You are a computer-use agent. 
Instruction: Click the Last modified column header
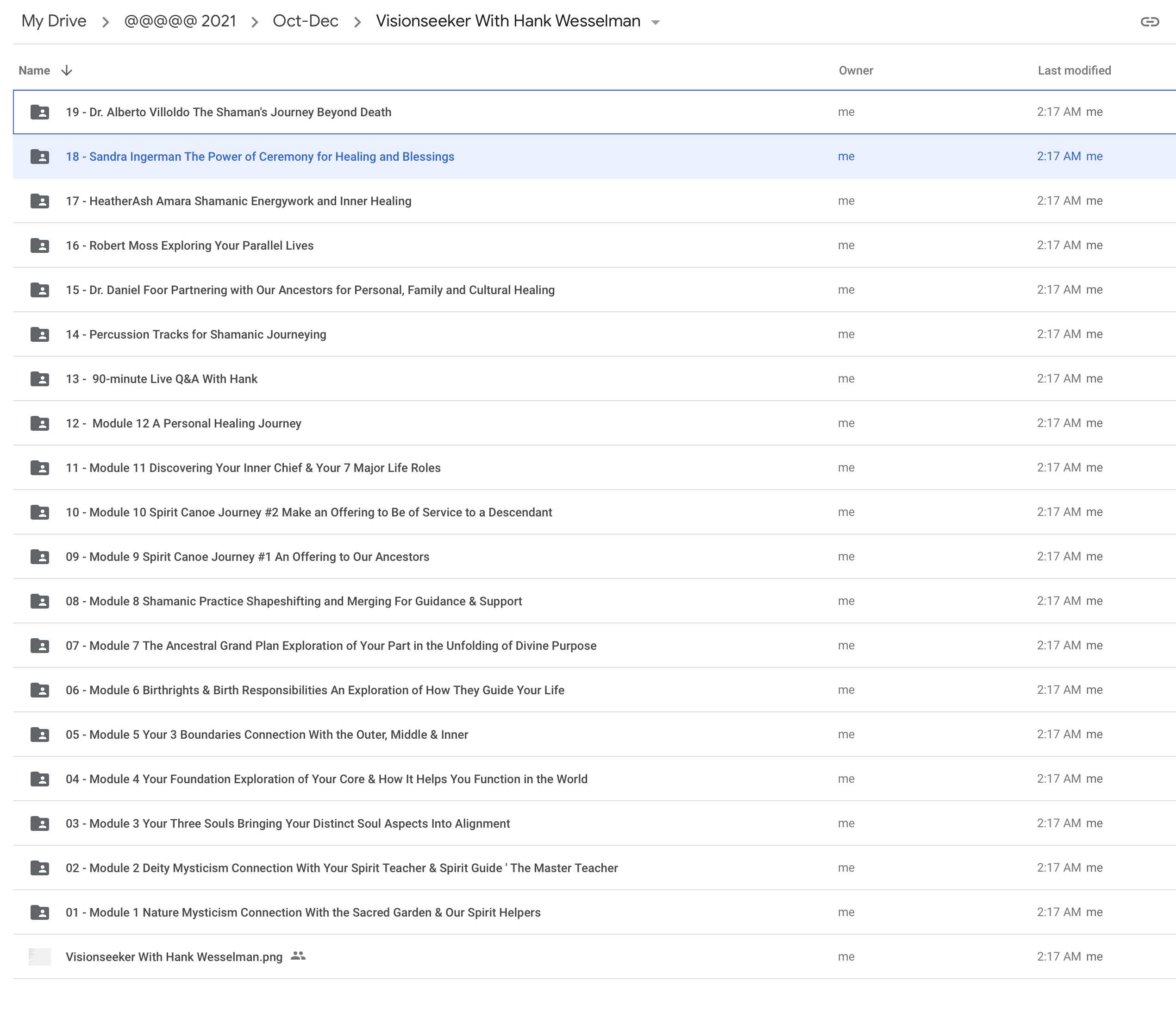tap(1074, 70)
